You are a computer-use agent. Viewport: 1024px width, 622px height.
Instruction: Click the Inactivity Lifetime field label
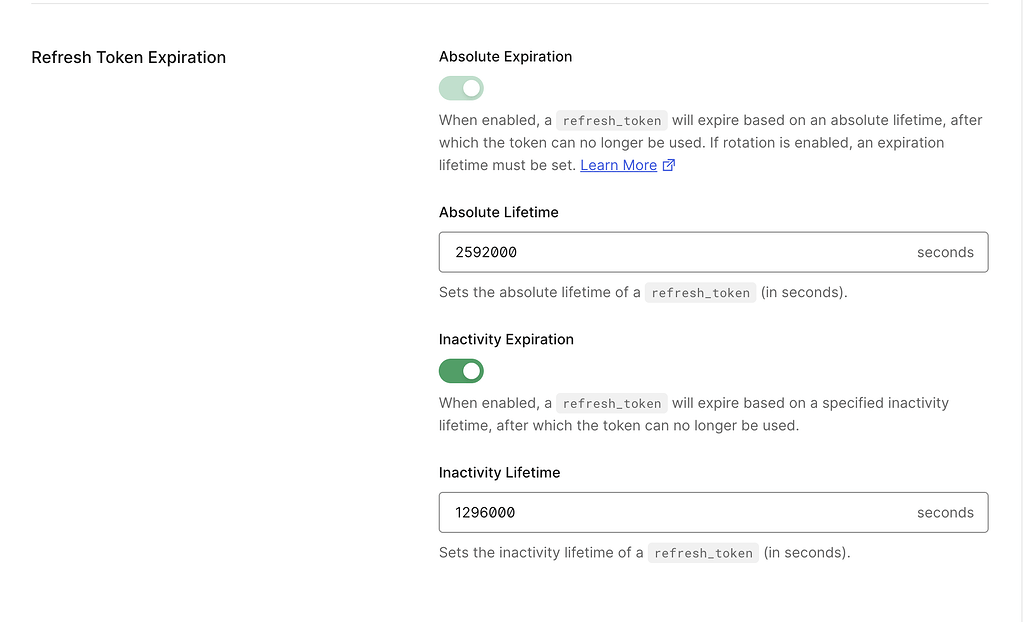point(499,472)
